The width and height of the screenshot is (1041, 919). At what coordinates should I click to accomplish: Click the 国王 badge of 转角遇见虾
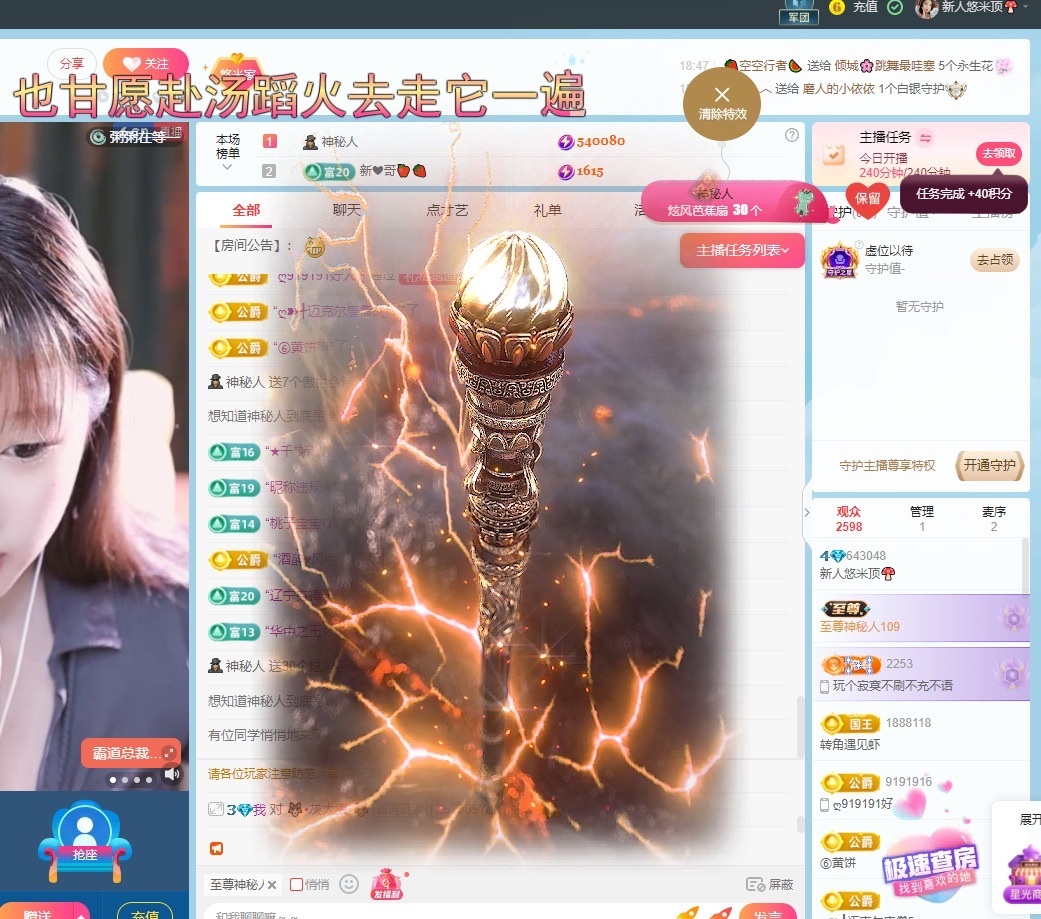point(850,723)
